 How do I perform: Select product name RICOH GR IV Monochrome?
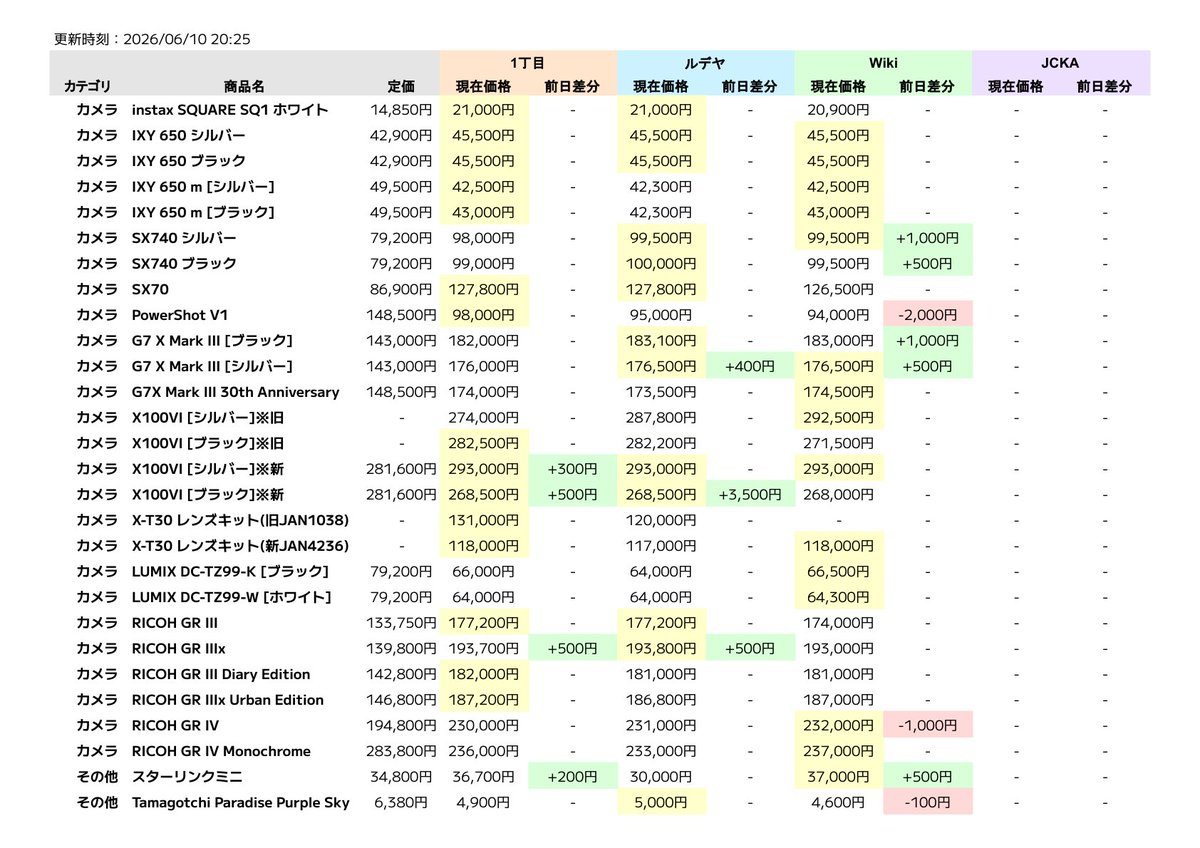click(x=221, y=751)
